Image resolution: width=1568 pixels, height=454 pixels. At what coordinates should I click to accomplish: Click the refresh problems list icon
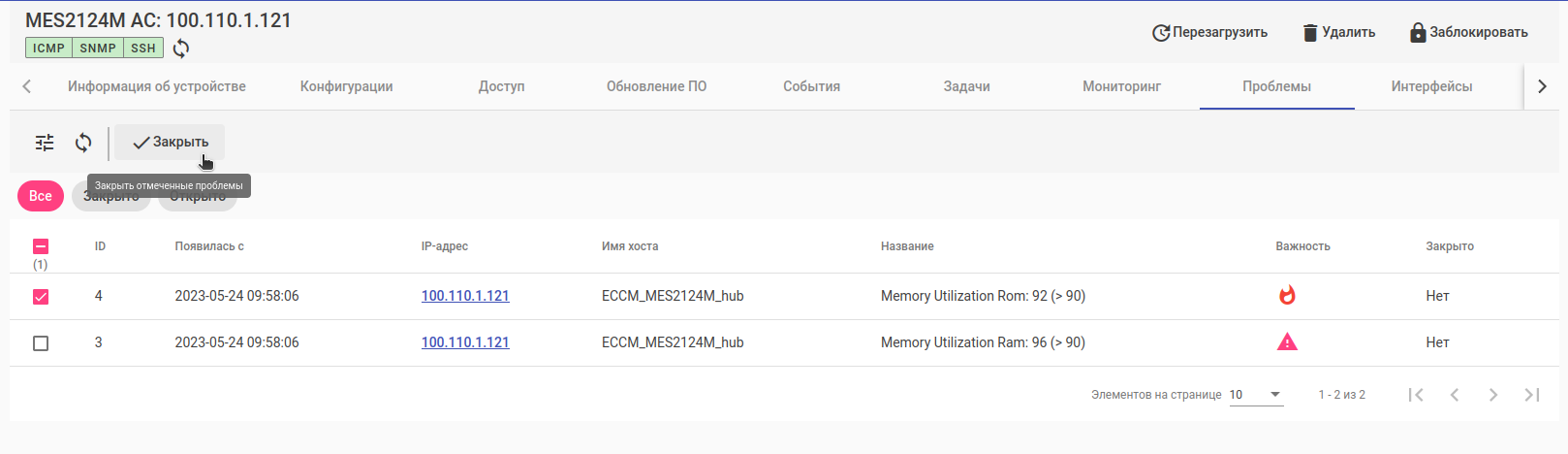click(83, 143)
